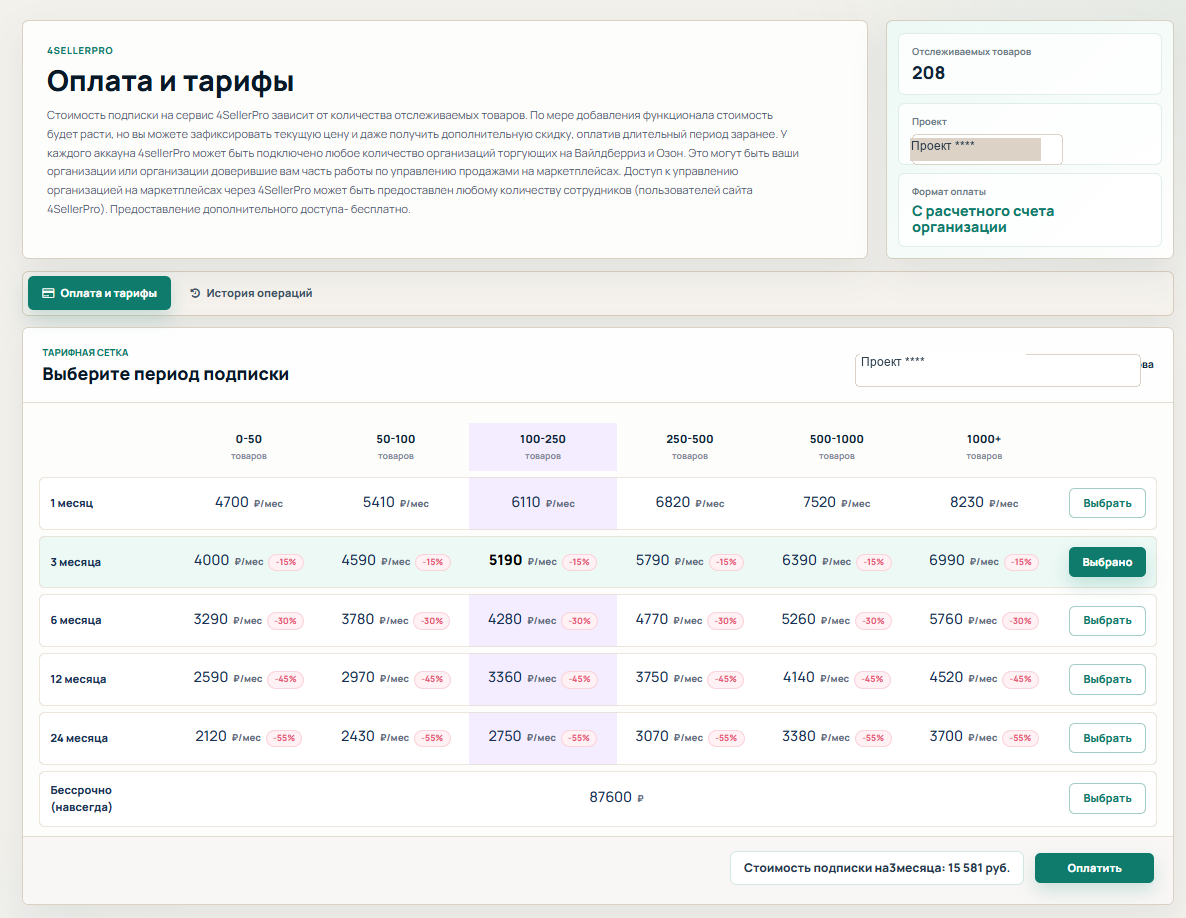Screen dimensions: 1186x918
Task: Click the 7520 ₽/мес price cell
Action: coord(837,503)
